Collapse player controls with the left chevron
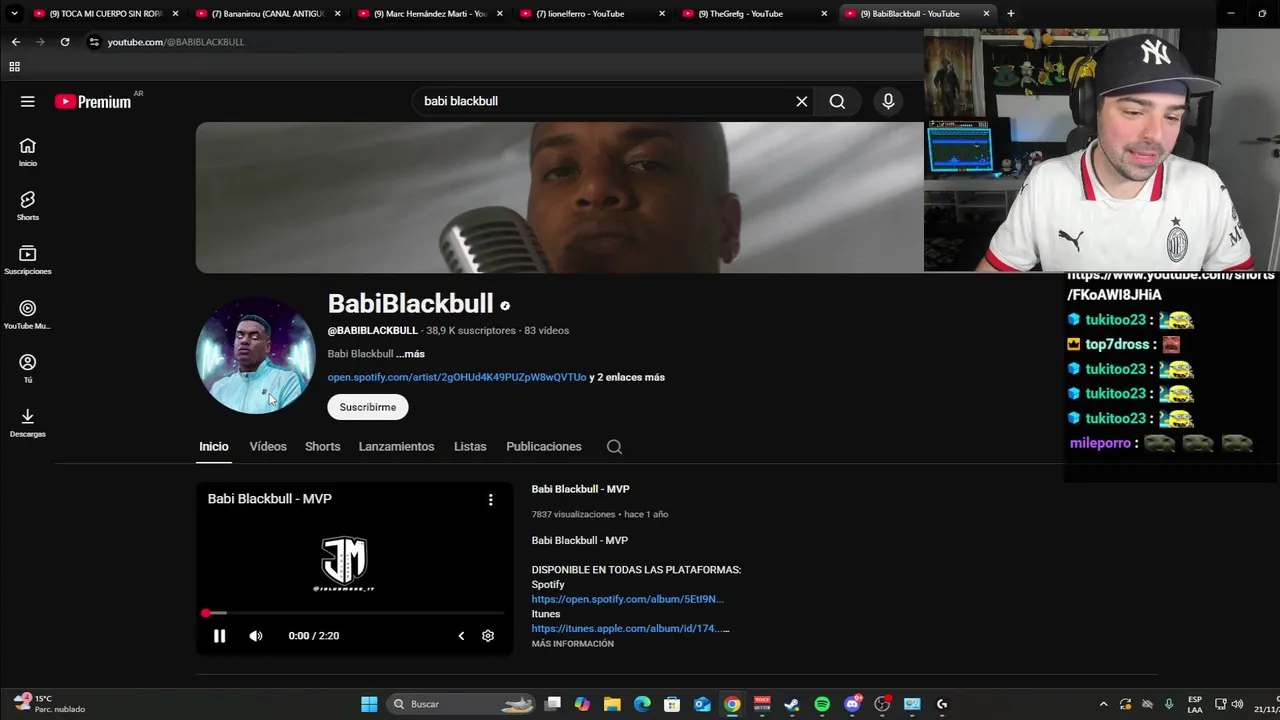This screenshot has width=1280, height=720. click(461, 636)
